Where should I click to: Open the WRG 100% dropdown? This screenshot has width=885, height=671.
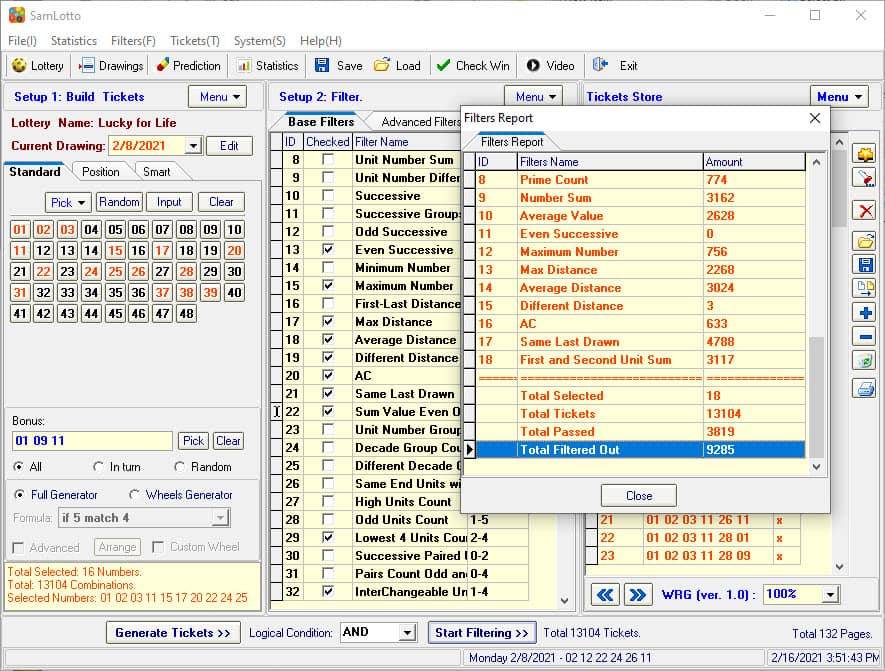click(830, 594)
